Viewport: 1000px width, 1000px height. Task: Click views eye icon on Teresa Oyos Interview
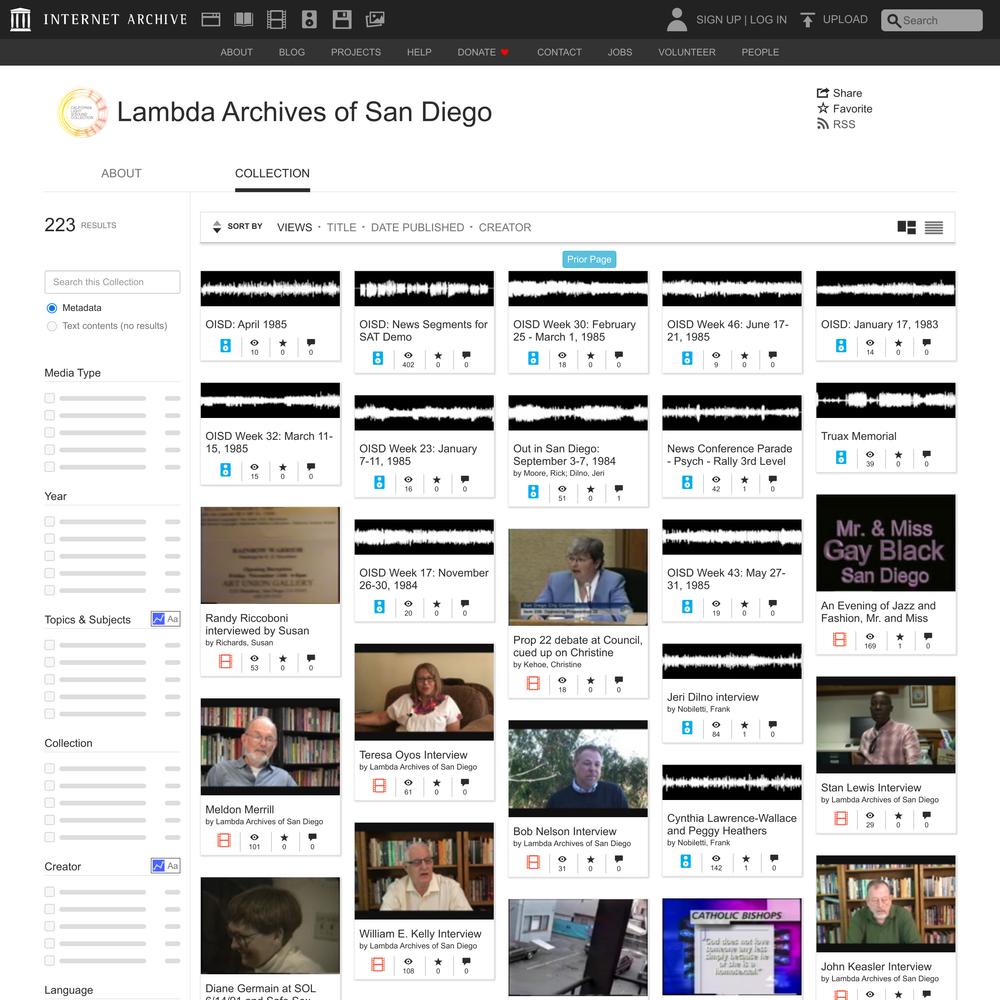pyautogui.click(x=408, y=783)
